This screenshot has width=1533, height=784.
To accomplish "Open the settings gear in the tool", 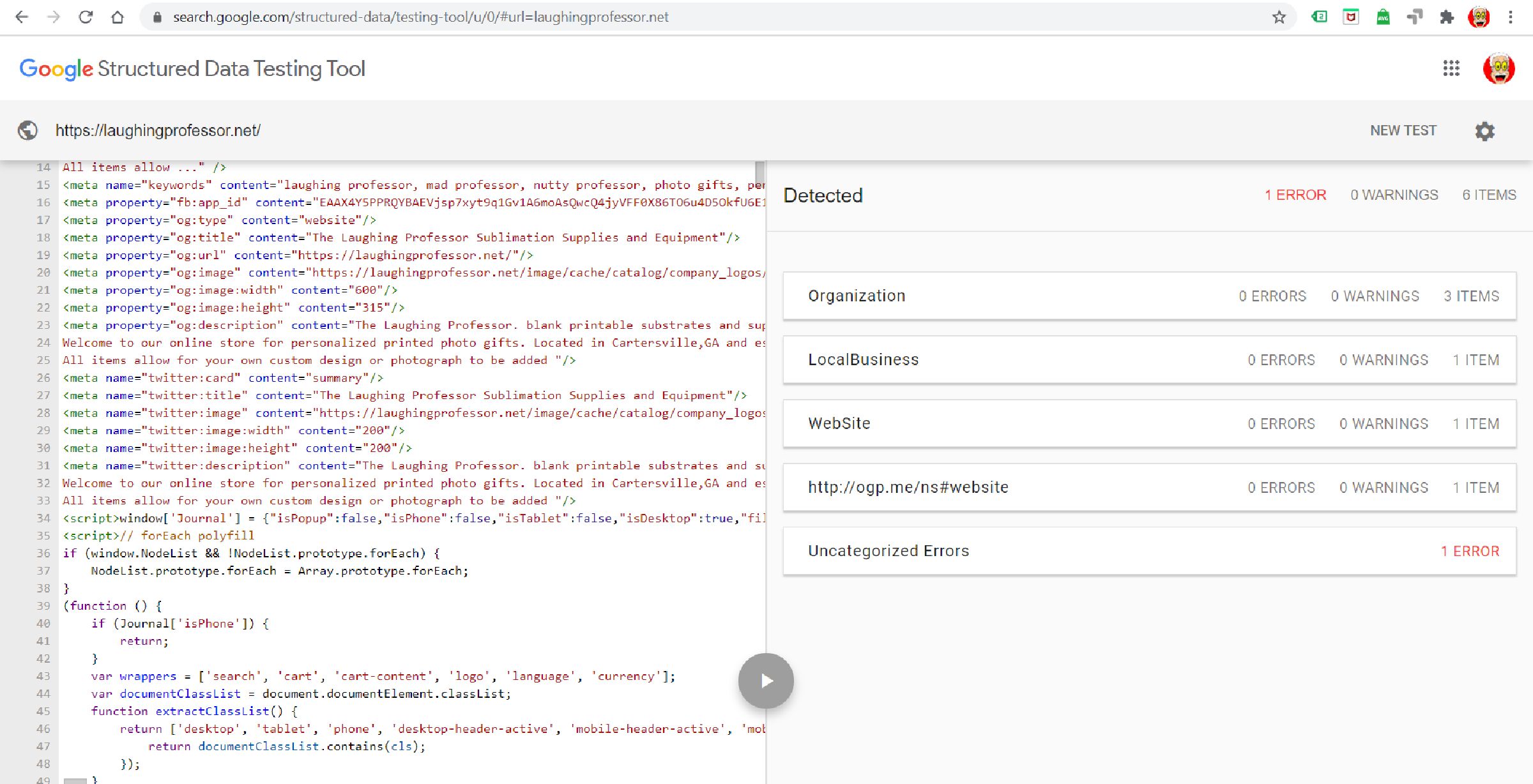I will coord(1485,131).
